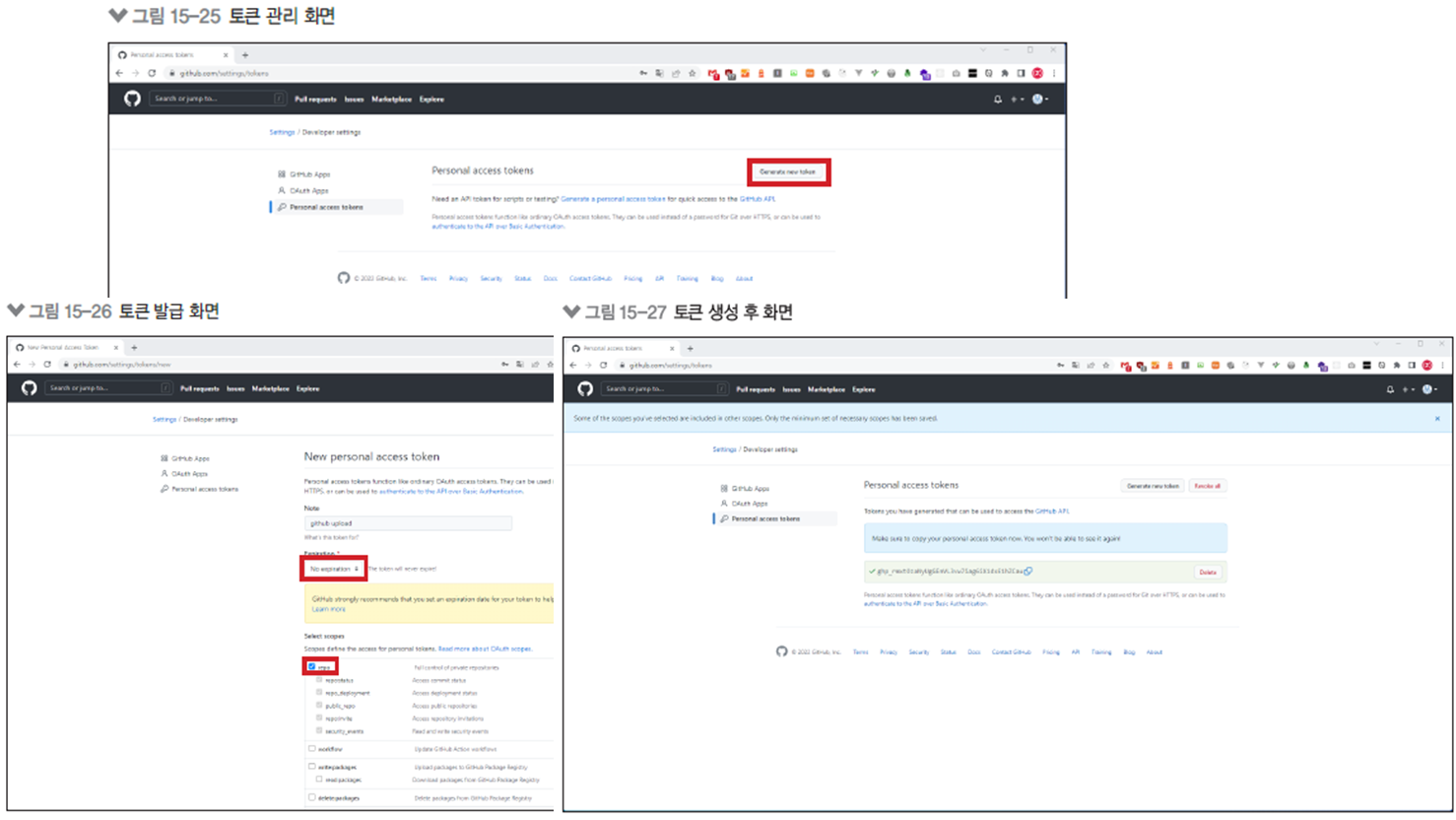Enable the read:packages scope checkbox

click(319, 780)
